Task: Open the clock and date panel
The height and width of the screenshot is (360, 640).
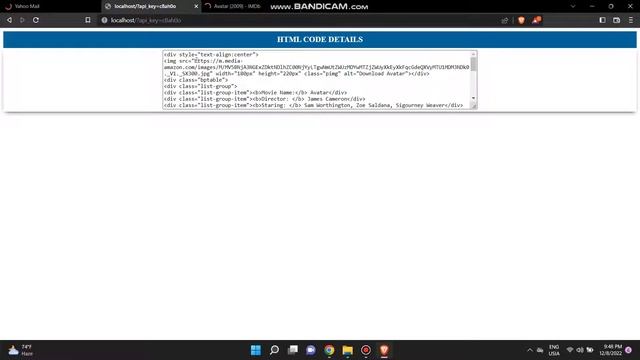Action: click(611, 350)
